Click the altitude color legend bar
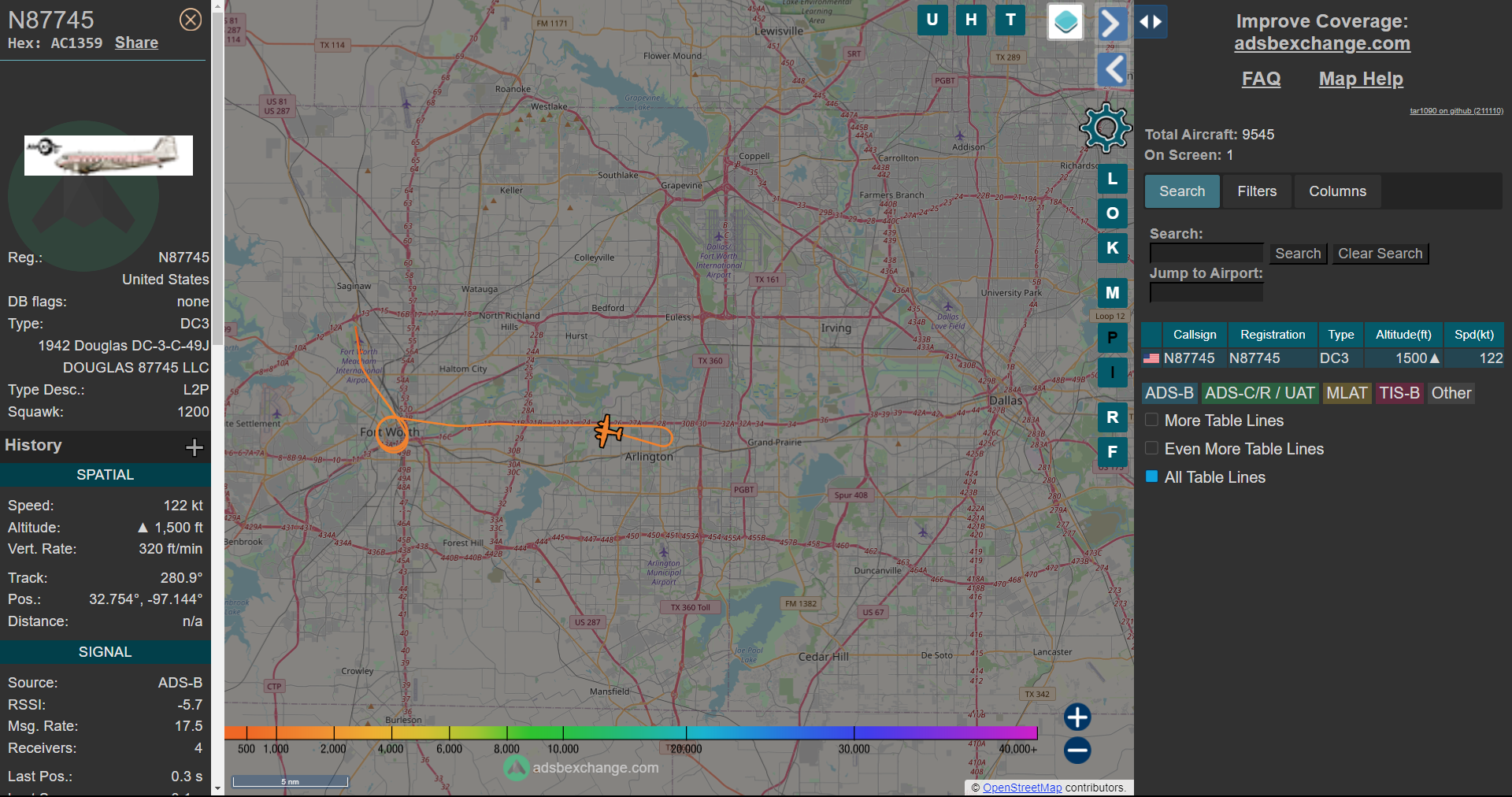Screen dimensions: 1512x797 [631, 733]
